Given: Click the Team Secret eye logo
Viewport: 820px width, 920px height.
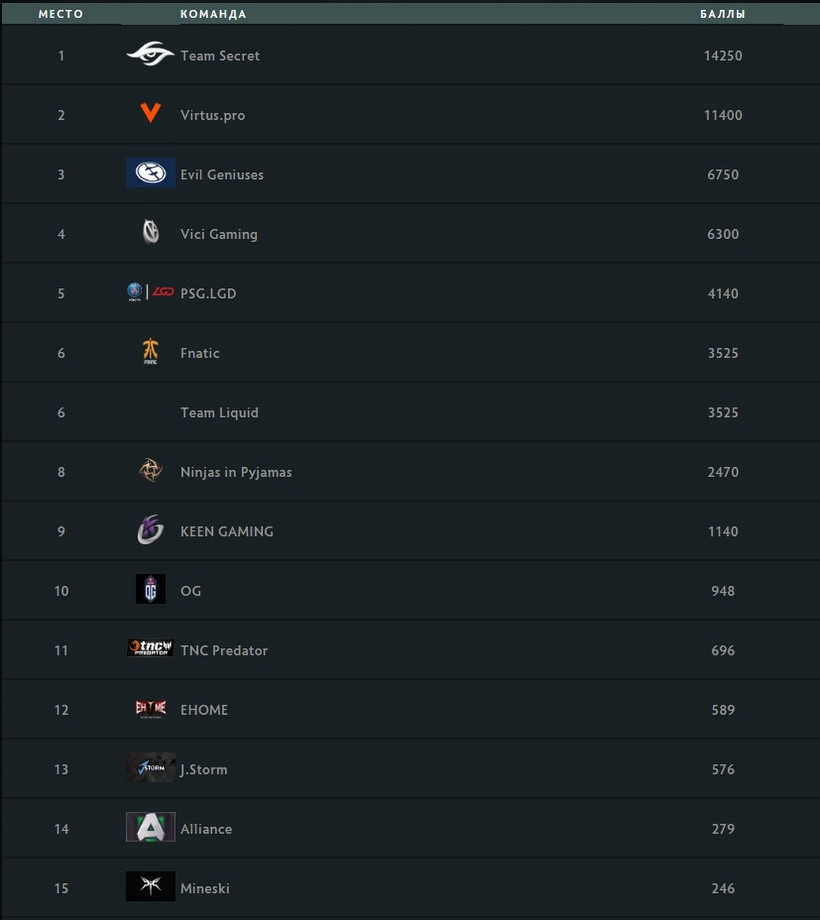Looking at the screenshot, I should coord(150,54).
